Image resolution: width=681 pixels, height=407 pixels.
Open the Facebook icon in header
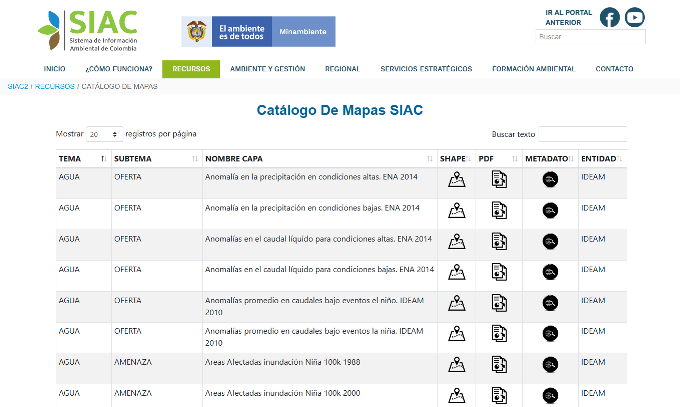click(609, 17)
